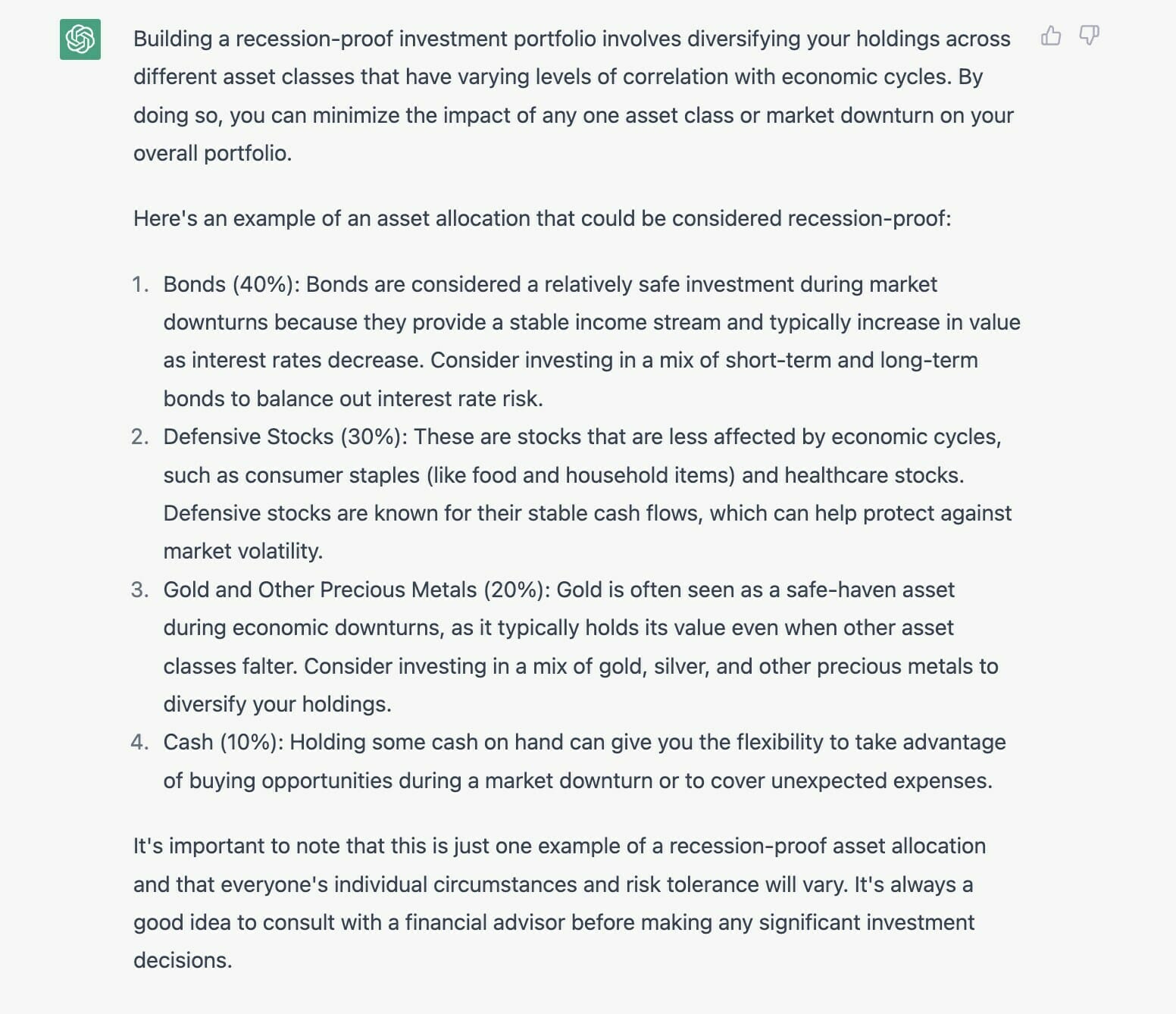Click the words "overall portfolio."

coord(212,153)
